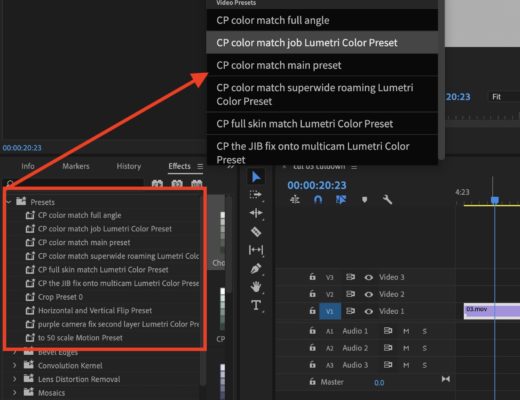
Task: Open Effects panel menu
Action: (x=200, y=166)
